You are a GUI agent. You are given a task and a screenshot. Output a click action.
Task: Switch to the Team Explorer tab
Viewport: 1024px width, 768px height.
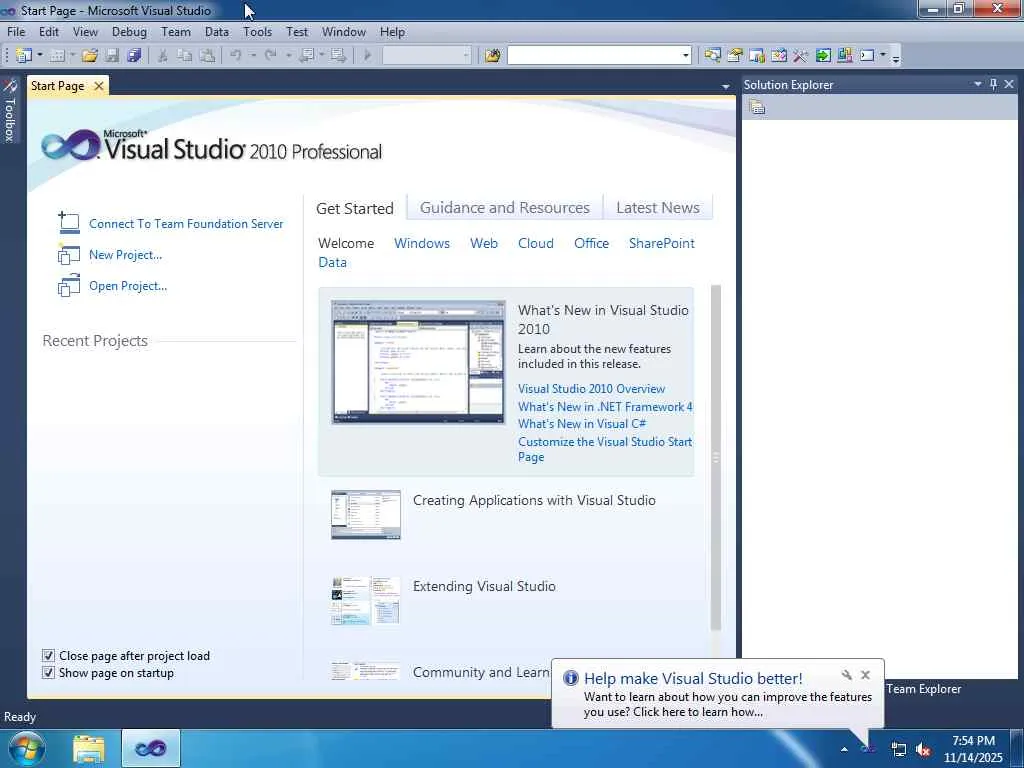[x=923, y=689]
